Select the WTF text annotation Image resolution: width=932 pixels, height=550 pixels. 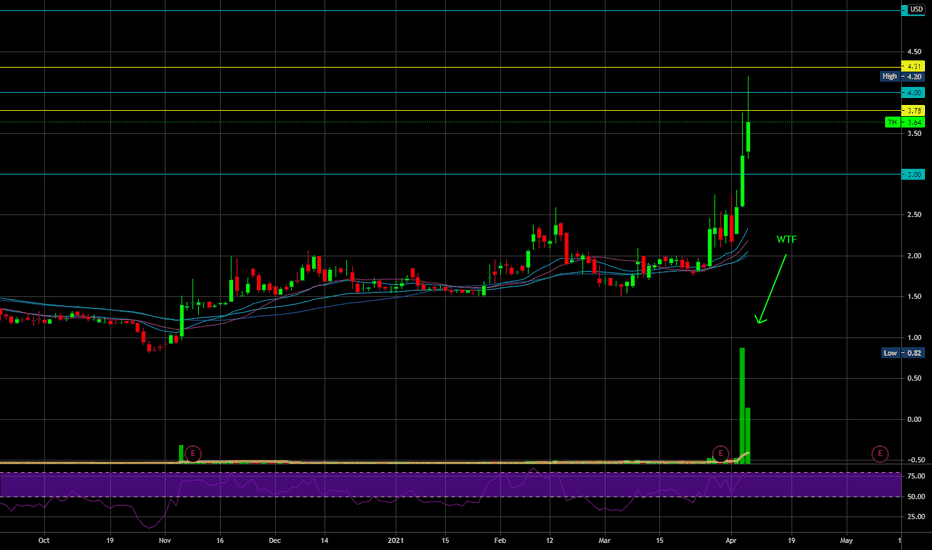point(786,239)
